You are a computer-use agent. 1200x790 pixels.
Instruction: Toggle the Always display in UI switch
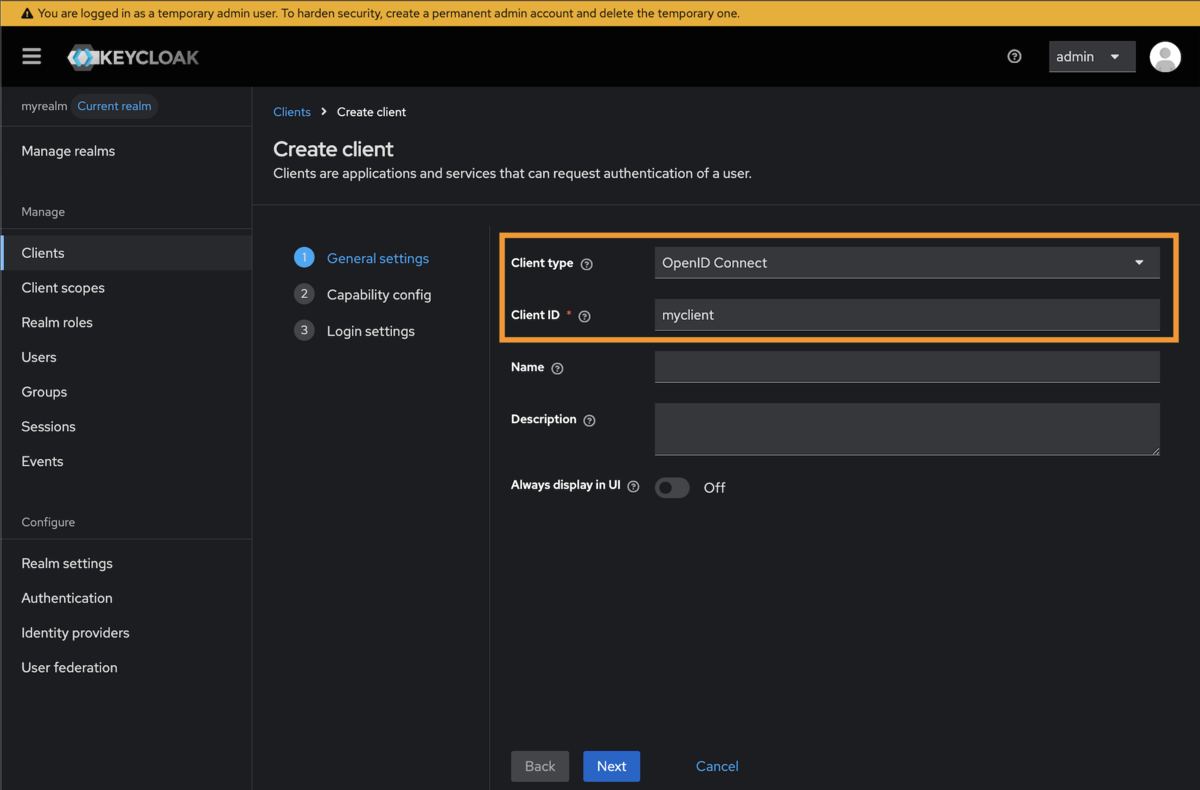click(672, 487)
